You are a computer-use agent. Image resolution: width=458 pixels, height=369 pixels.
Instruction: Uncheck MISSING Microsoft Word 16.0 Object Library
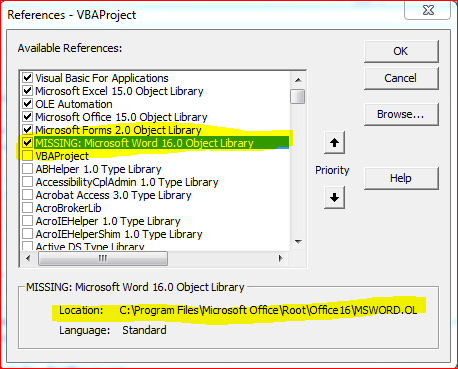27,143
